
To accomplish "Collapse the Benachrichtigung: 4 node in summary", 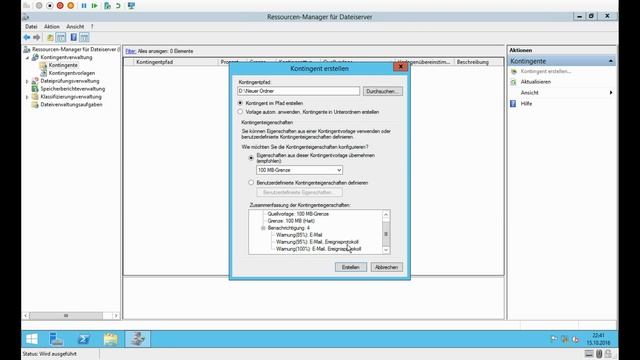I will [x=263, y=228].
